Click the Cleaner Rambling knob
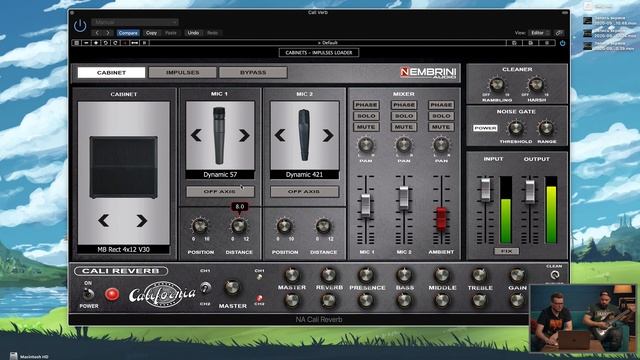 coord(497,84)
